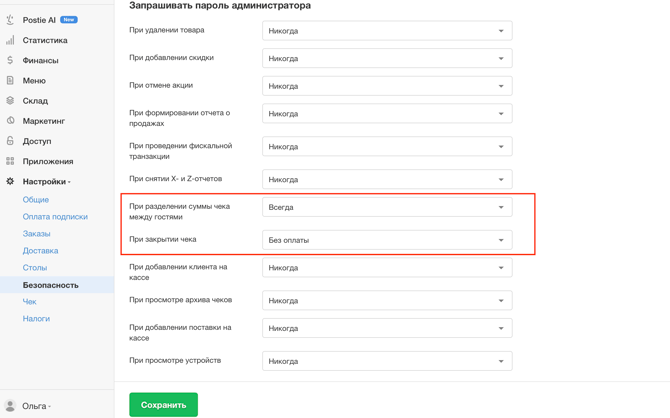Viewport: 670px width, 418px height.
Task: Open the При удалении товара dropdown
Action: pyautogui.click(x=387, y=31)
